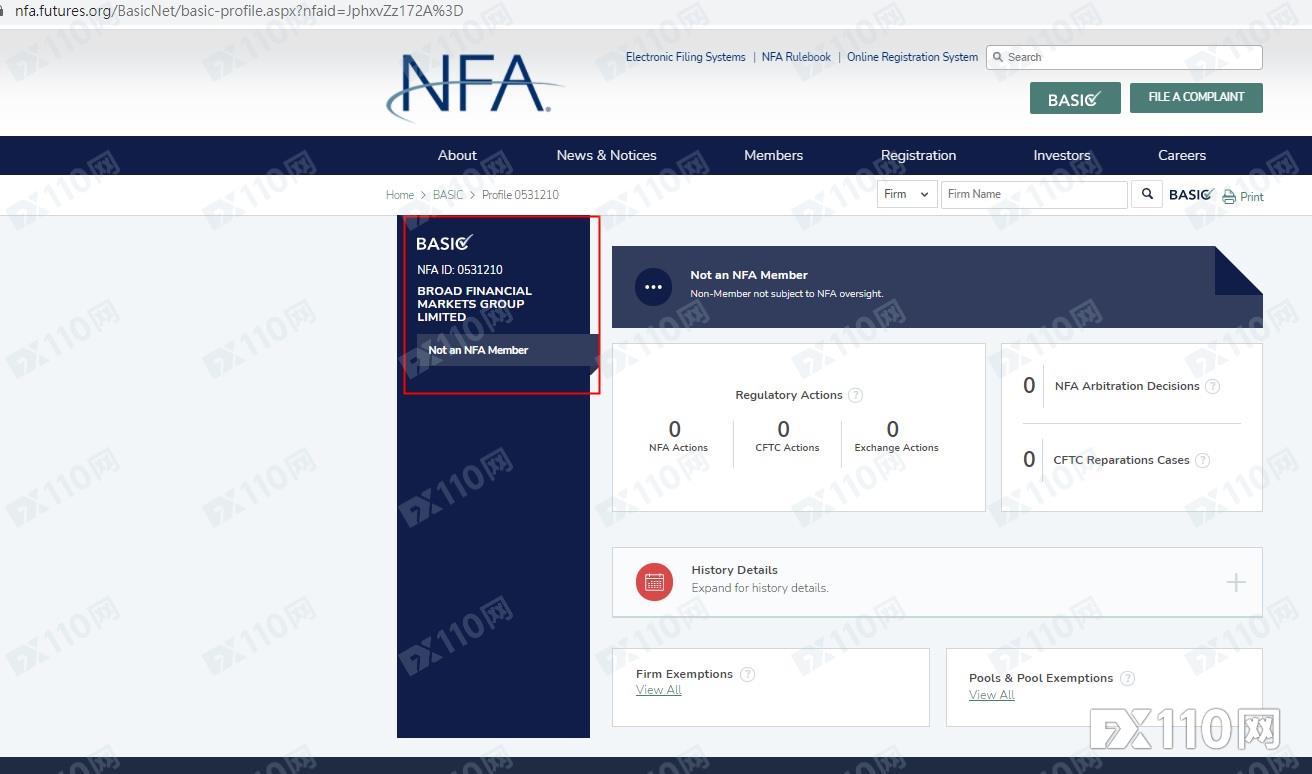Click the green BASIC button

pos(1075,98)
